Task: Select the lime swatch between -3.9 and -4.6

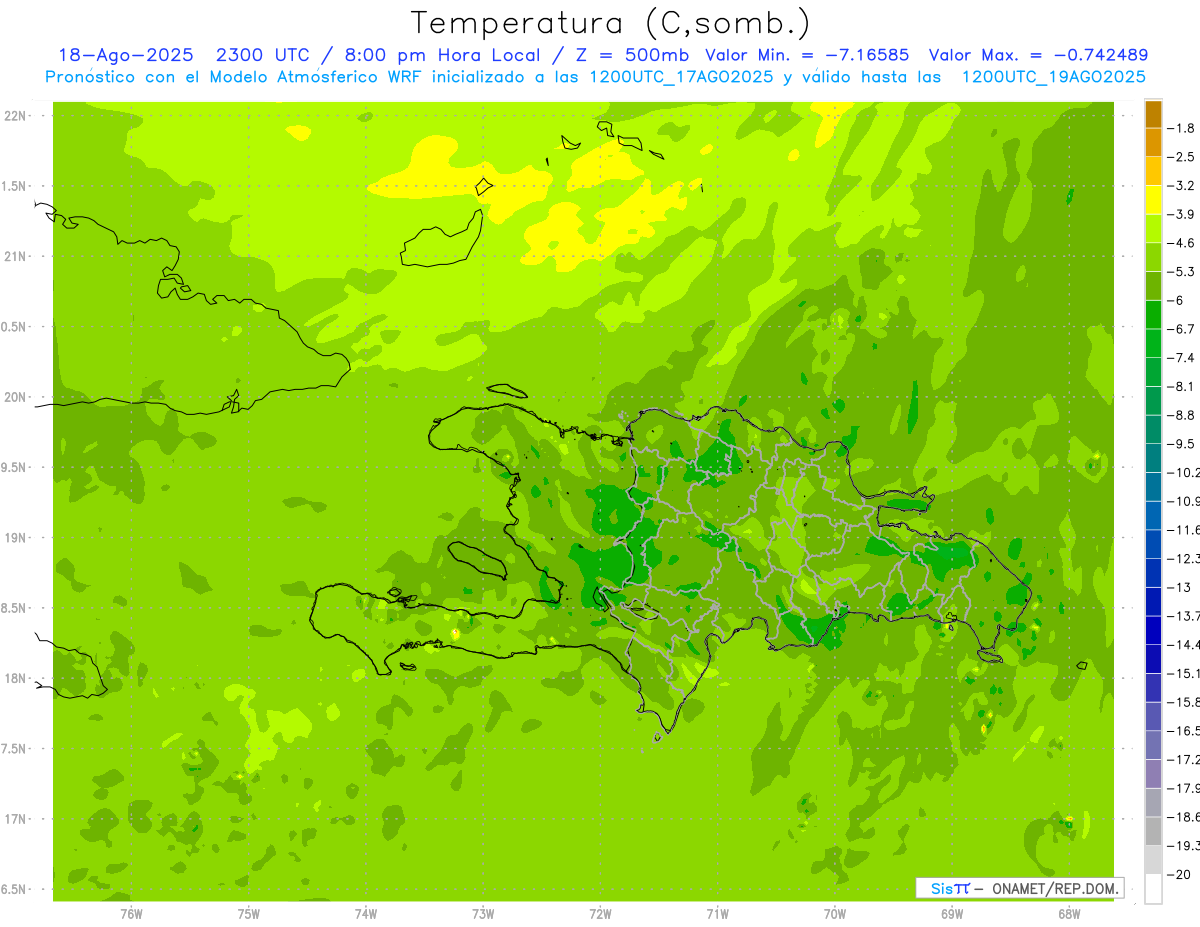Action: pyautogui.click(x=1153, y=228)
